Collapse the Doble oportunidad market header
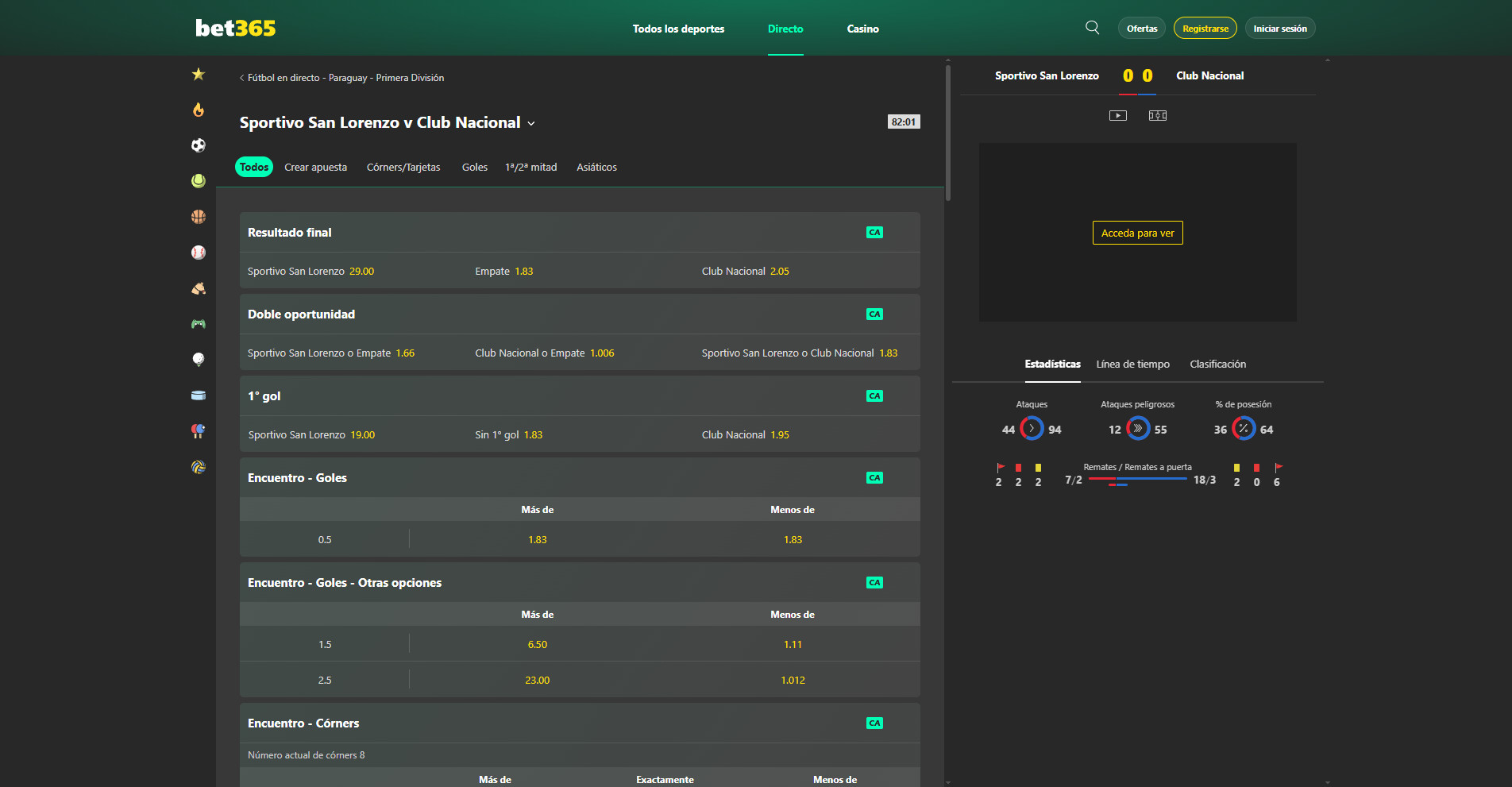Screen dimensions: 1512x787 pyautogui.click(x=580, y=314)
